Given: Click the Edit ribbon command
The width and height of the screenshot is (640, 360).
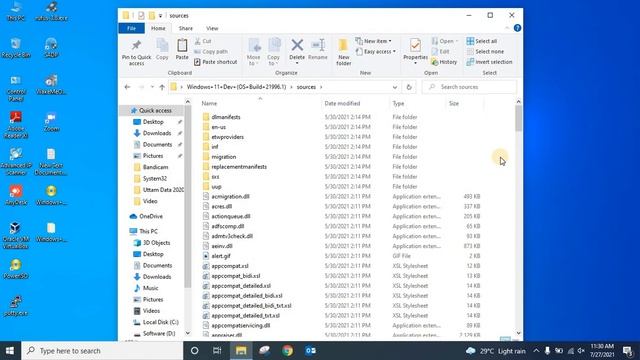Looking at the screenshot, I should (440, 51).
